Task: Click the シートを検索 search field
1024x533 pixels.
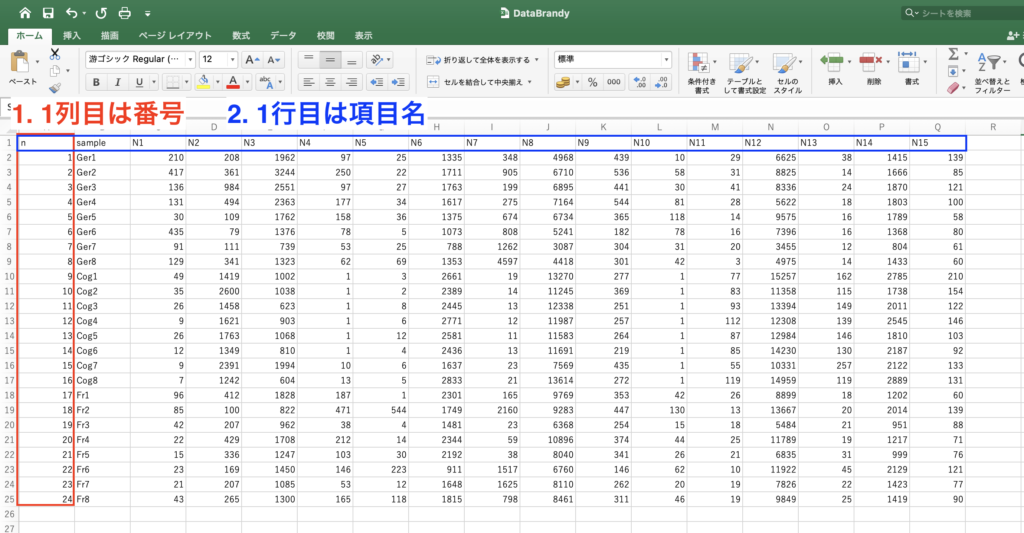Action: pos(965,13)
